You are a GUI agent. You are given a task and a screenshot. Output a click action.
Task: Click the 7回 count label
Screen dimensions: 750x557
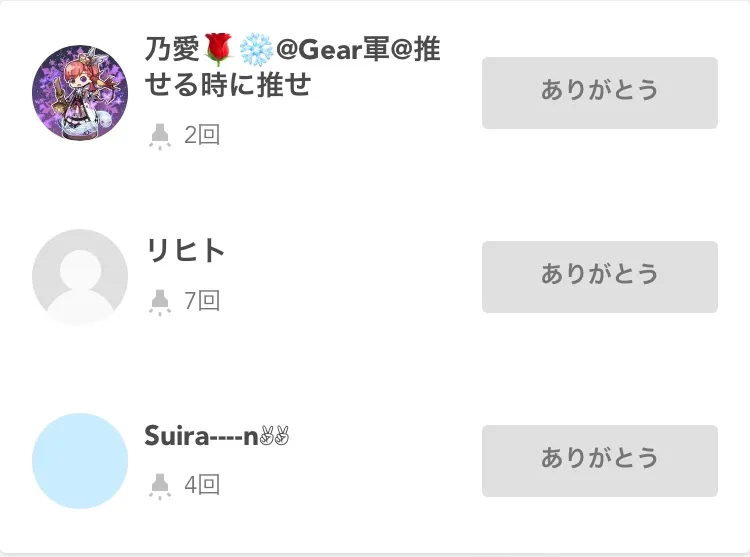coord(202,300)
